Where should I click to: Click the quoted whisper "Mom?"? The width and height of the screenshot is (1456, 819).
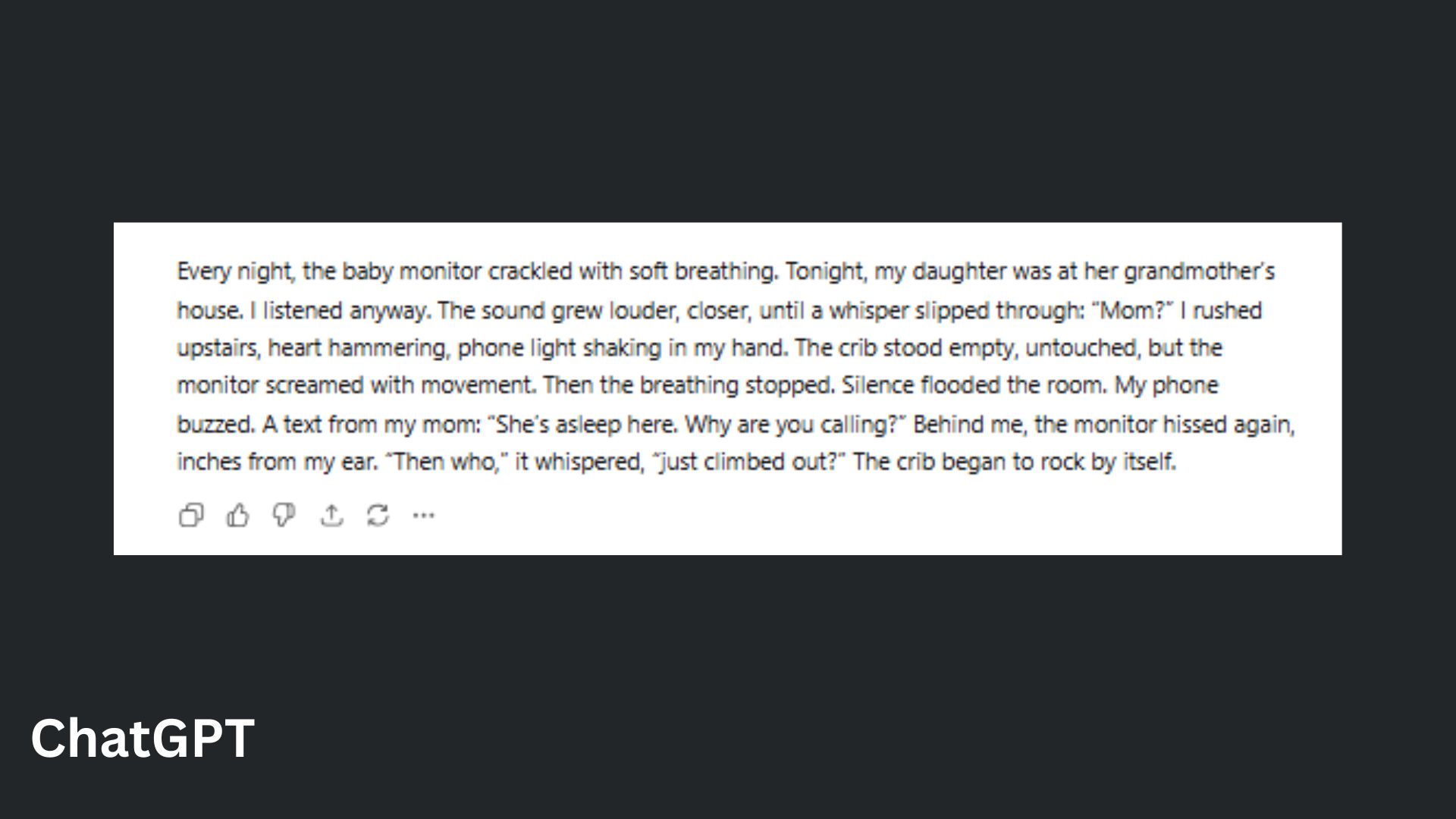(1132, 310)
